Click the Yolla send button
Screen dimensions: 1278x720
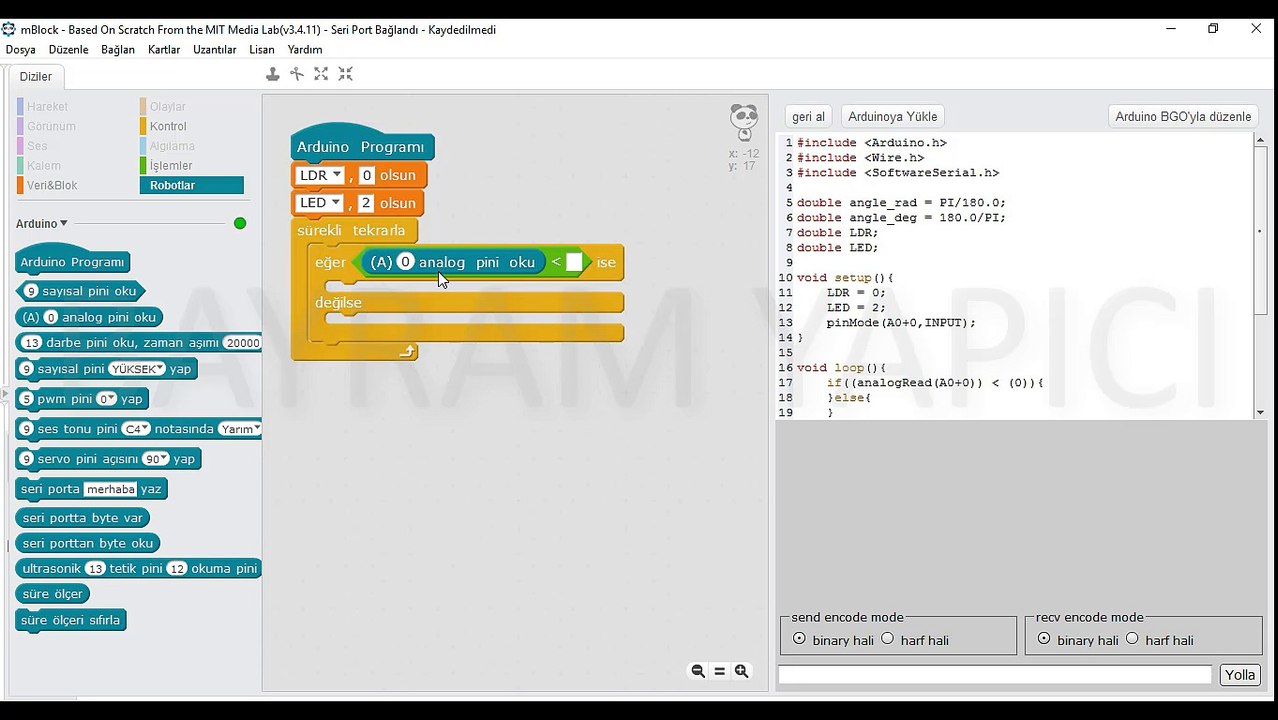click(1240, 675)
